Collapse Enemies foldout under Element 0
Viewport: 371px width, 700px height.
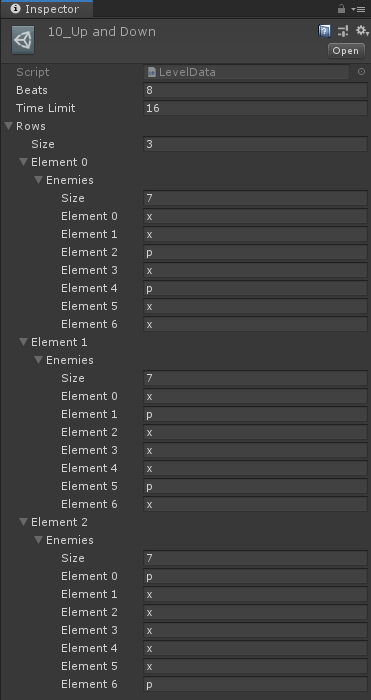coord(38,180)
